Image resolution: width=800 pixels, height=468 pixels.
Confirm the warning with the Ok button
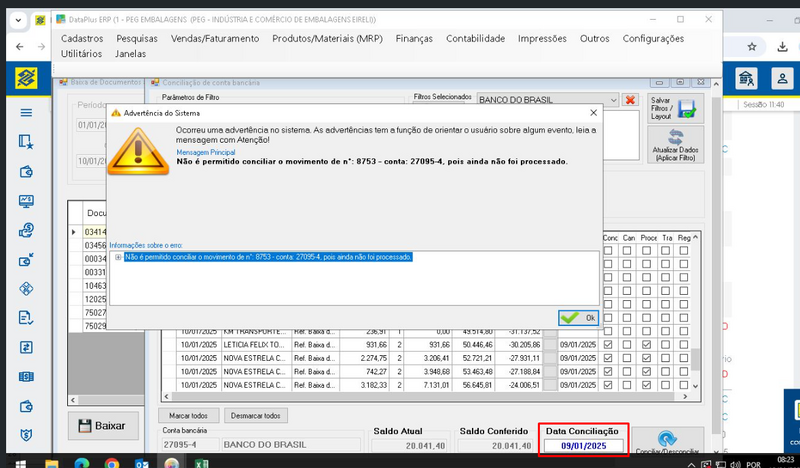coord(578,318)
